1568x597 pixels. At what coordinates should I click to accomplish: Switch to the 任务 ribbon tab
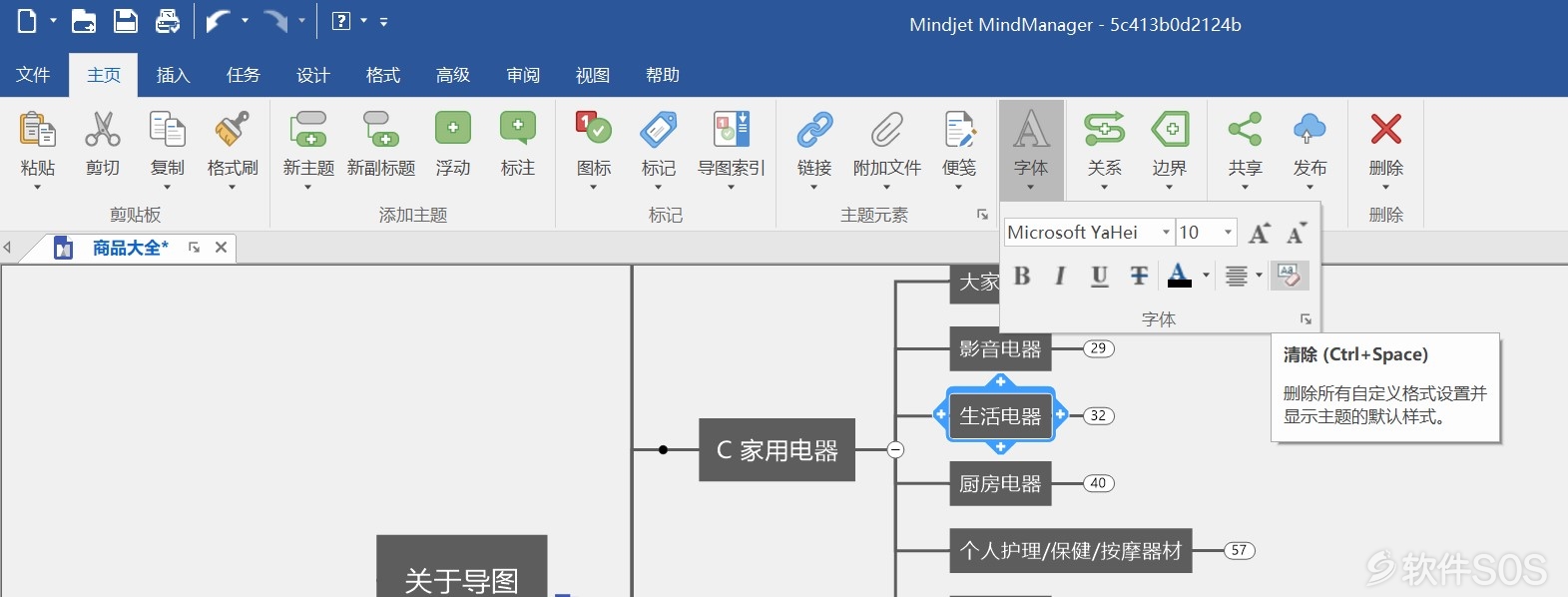tap(243, 75)
